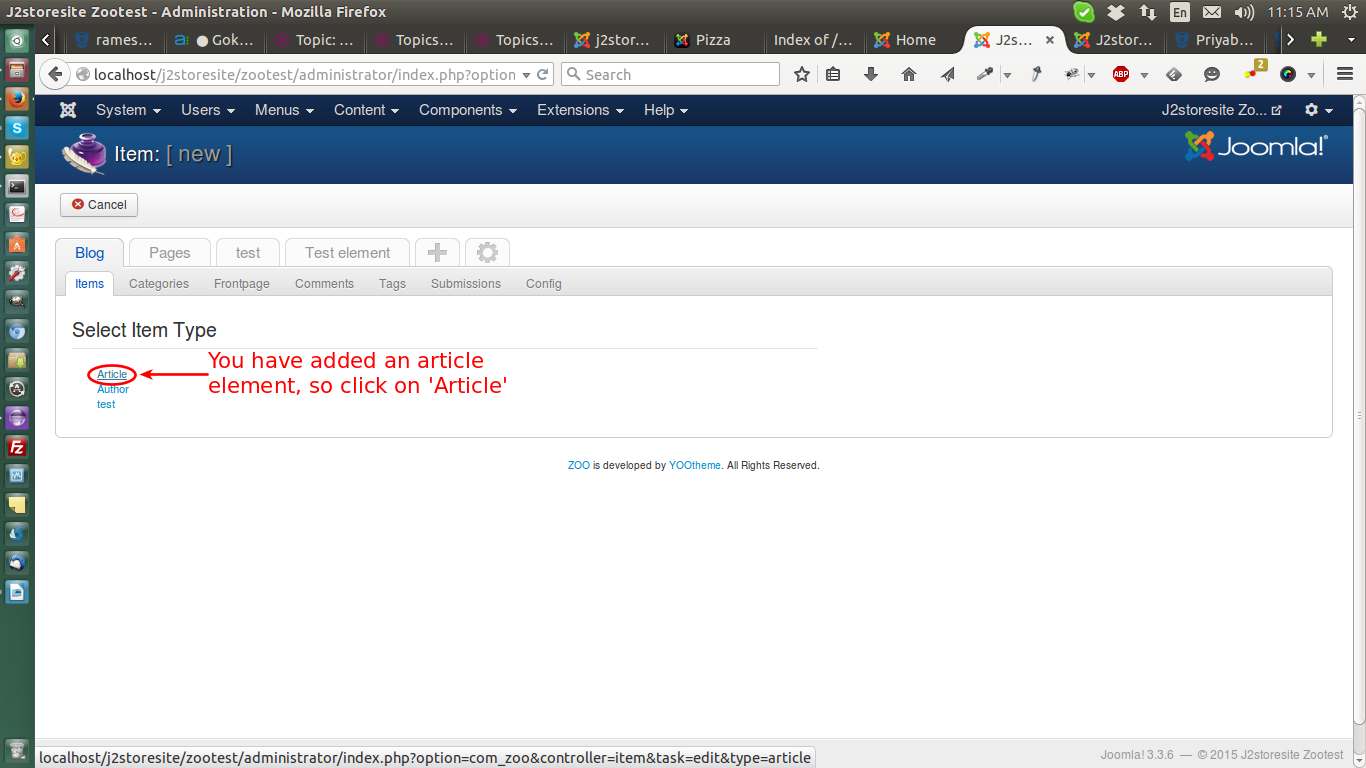This screenshot has height=768, width=1366.
Task: Open the Trash in the dock
Action: coord(17,750)
